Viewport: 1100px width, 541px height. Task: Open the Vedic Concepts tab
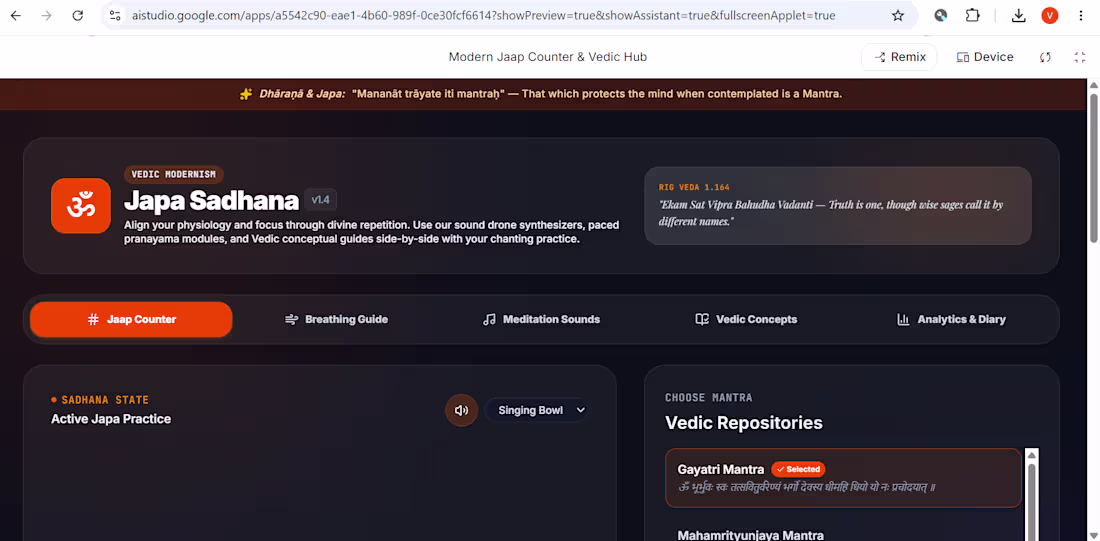tap(746, 319)
